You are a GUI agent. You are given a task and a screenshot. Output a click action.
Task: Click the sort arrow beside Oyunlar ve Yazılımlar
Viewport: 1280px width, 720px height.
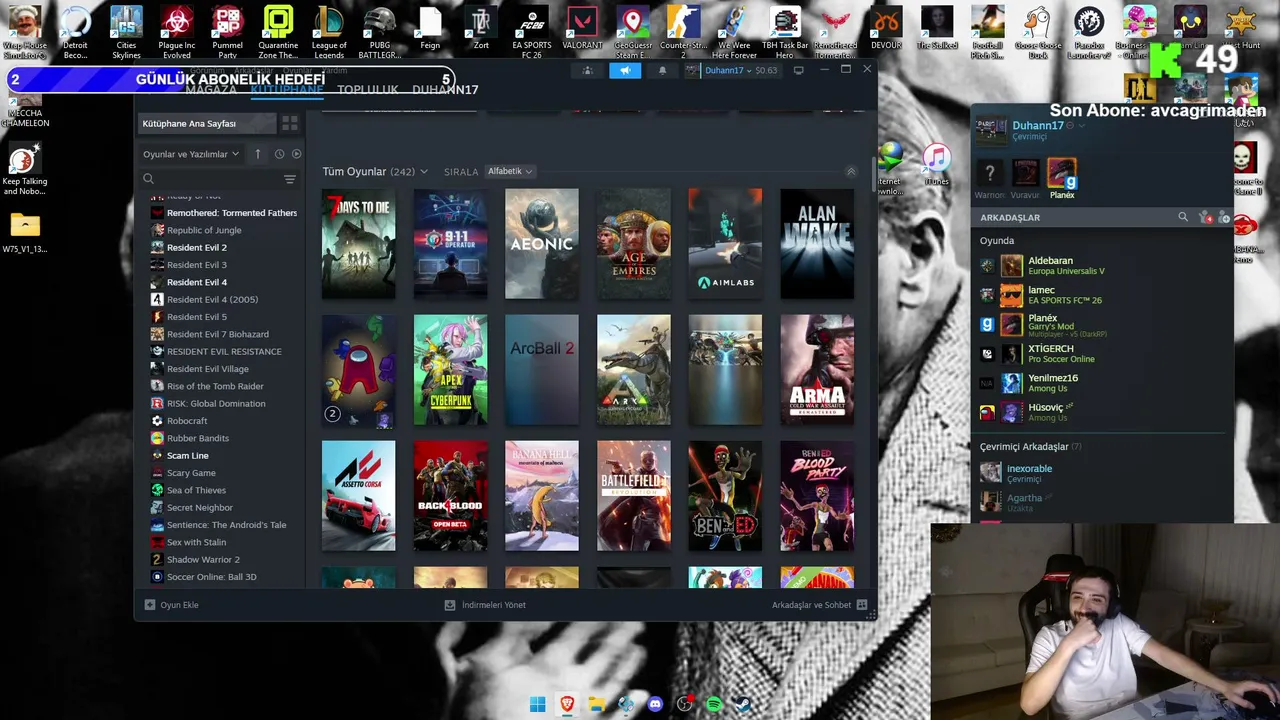pos(257,154)
